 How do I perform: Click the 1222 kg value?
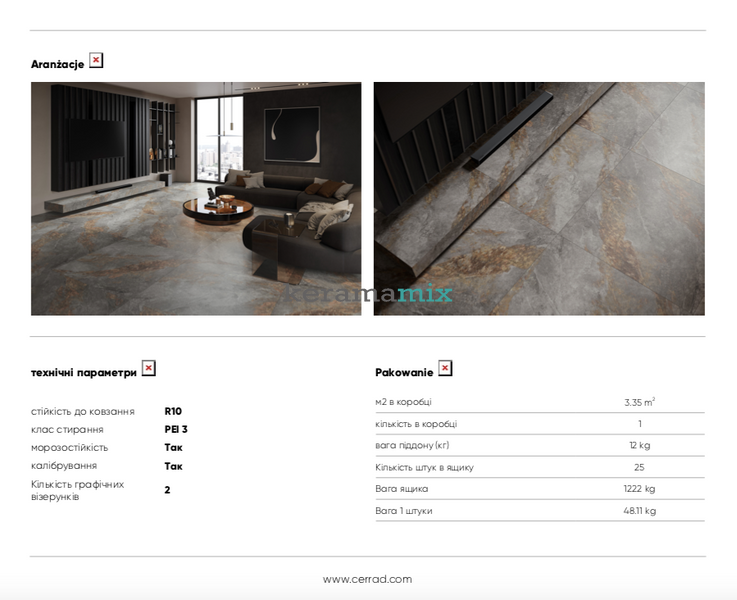pyautogui.click(x=640, y=489)
